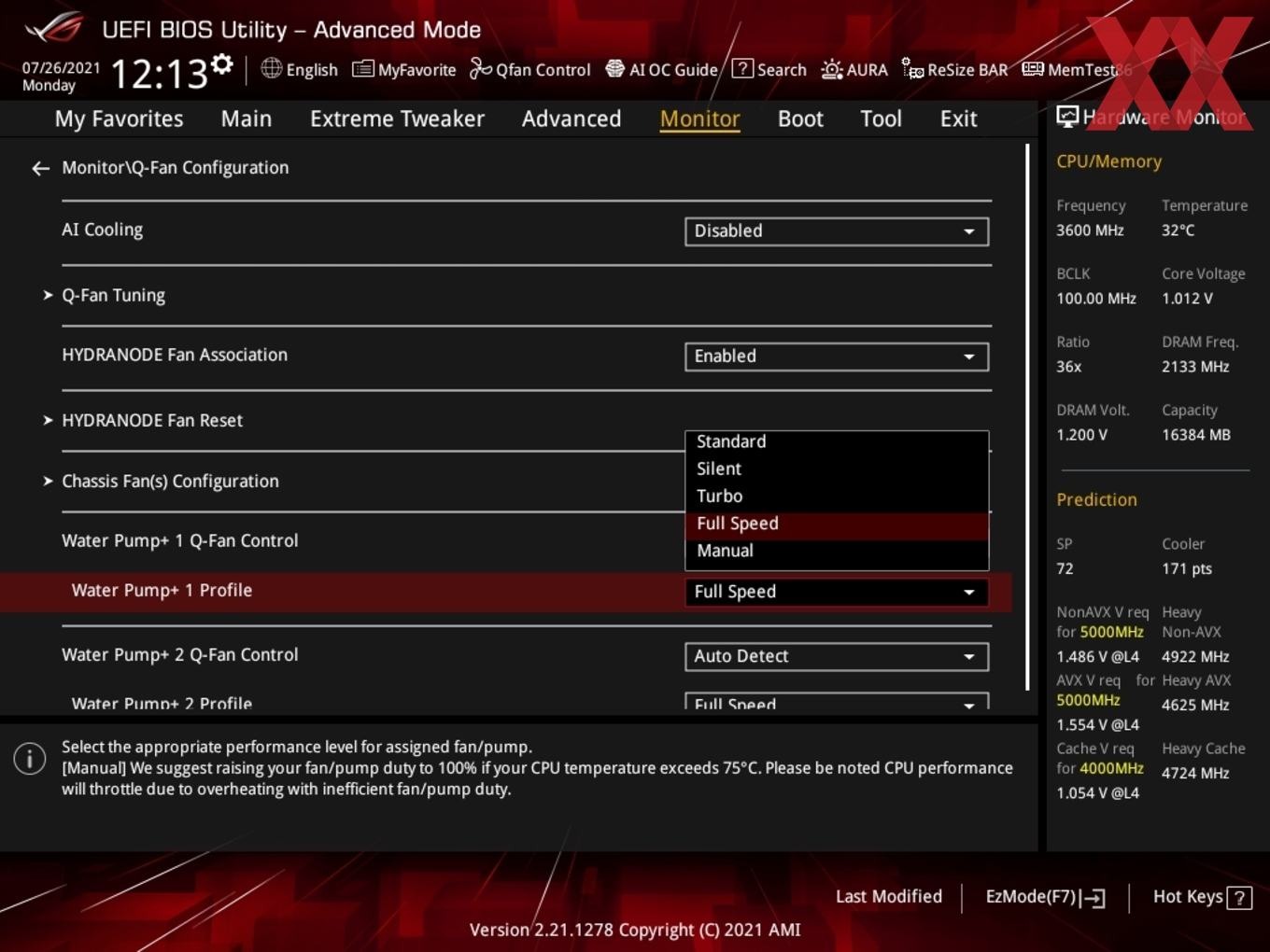
Task: Click the AI Cooling label
Action: tap(102, 230)
